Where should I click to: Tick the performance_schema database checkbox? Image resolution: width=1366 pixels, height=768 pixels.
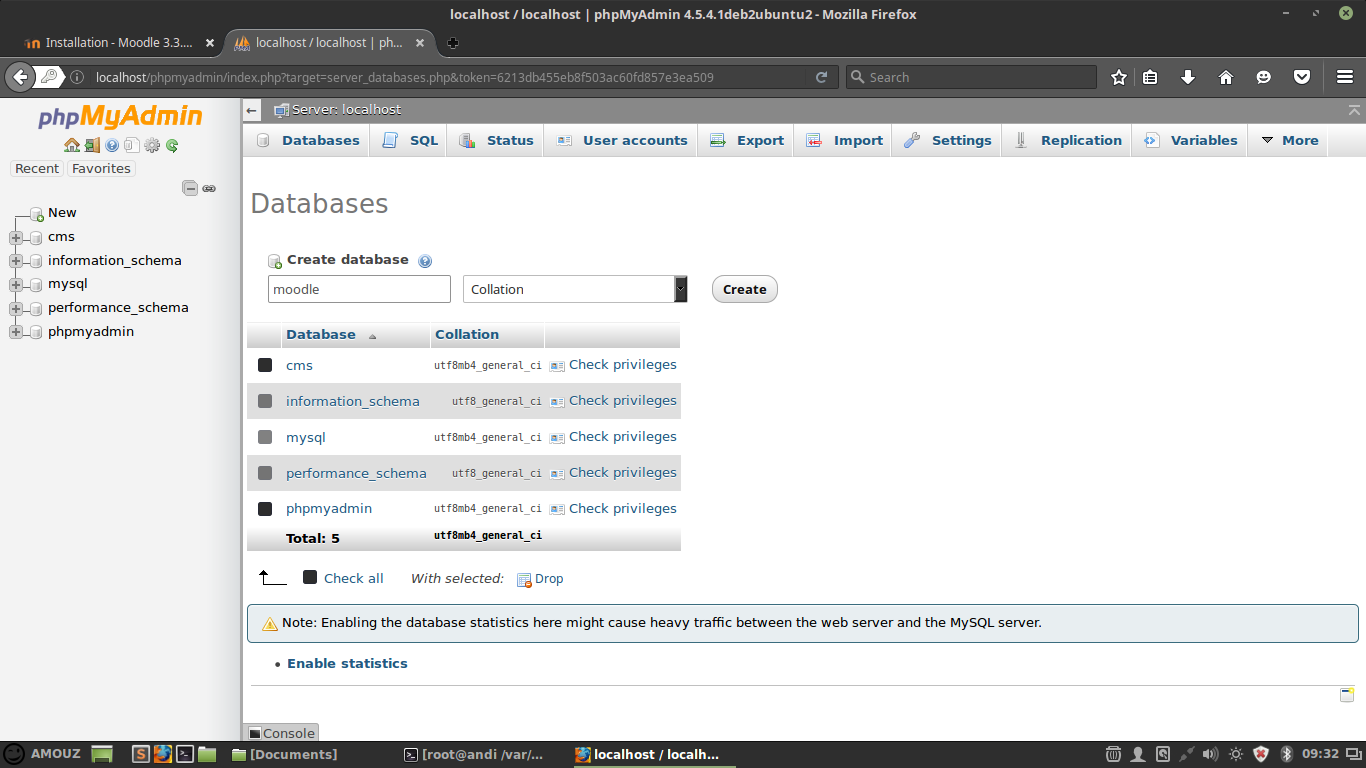click(265, 473)
